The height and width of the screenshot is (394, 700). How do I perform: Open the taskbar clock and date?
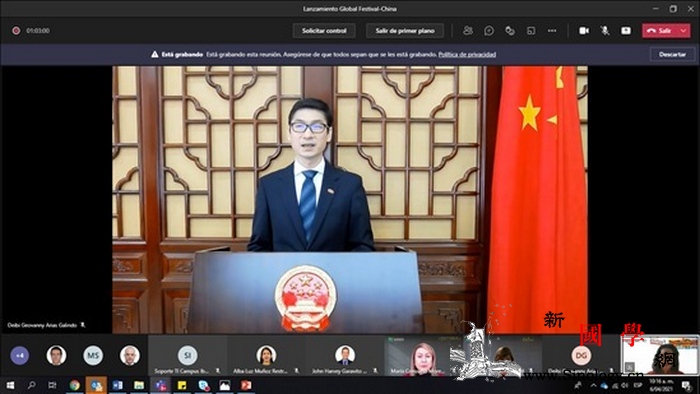pyautogui.click(x=661, y=386)
